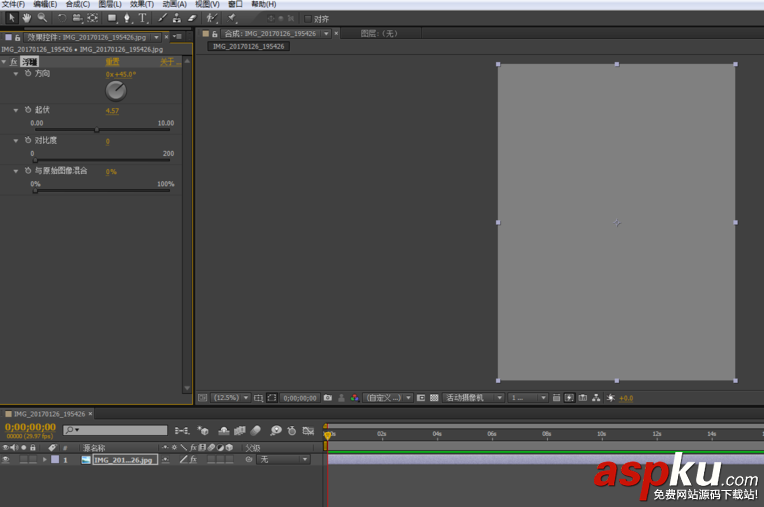Select the Horizontal Type tool

pyautogui.click(x=143, y=18)
